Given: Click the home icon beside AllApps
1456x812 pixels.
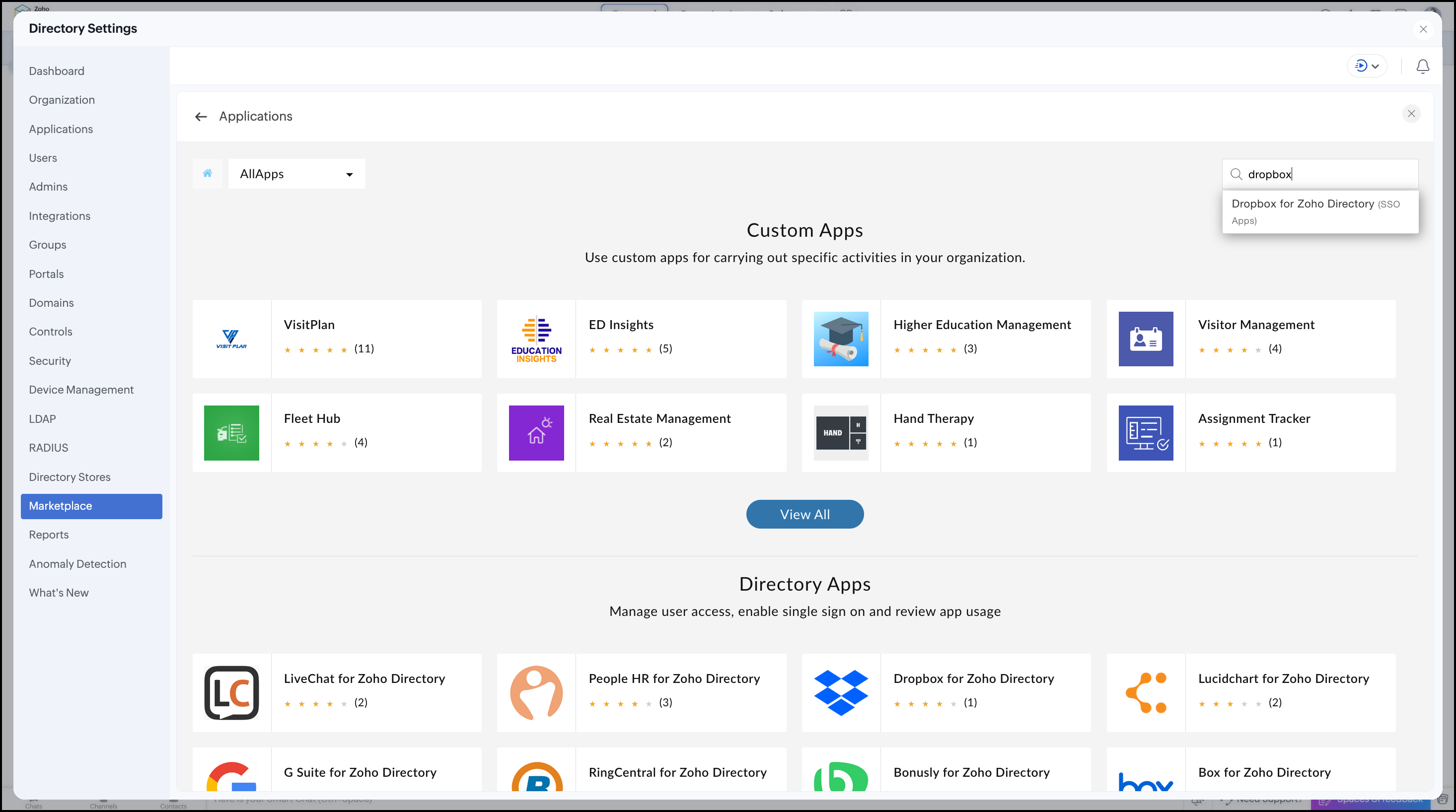Looking at the screenshot, I should pyautogui.click(x=208, y=174).
